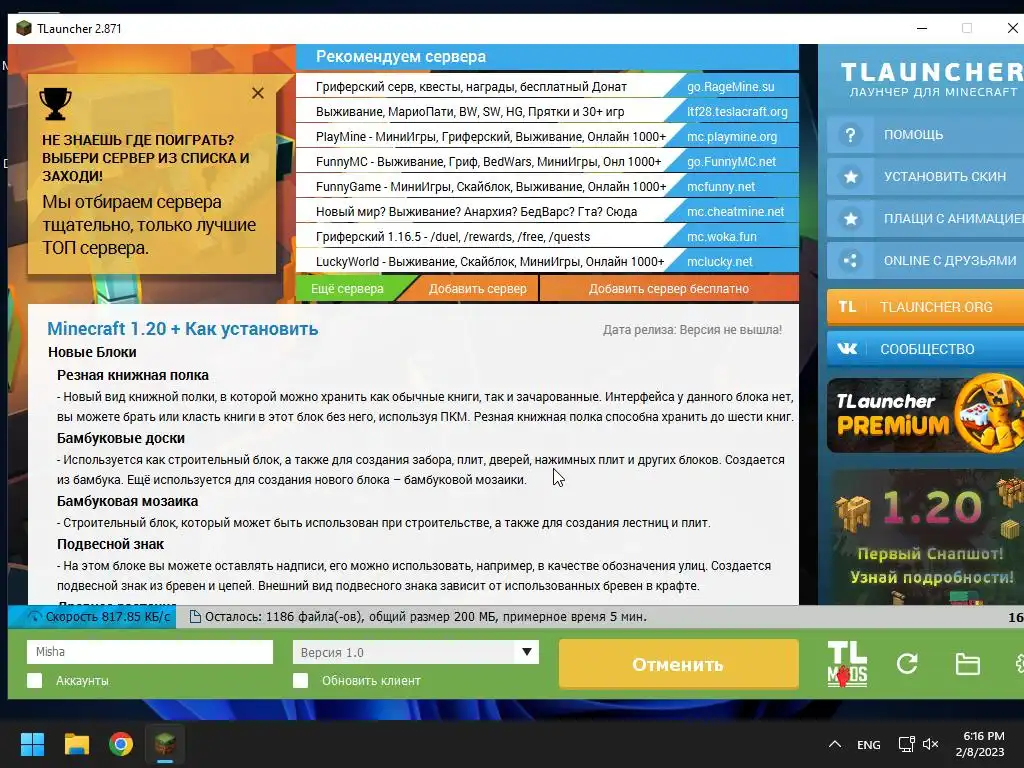Open the game folder icon
This screenshot has height=768, width=1024.
tap(967, 664)
